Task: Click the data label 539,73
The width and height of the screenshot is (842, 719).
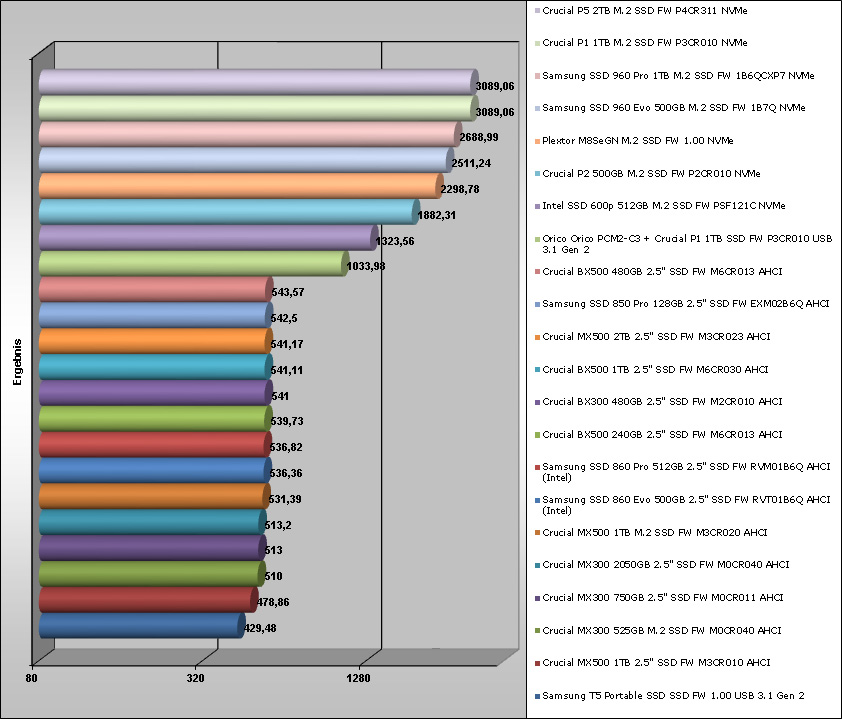Action: point(287,422)
